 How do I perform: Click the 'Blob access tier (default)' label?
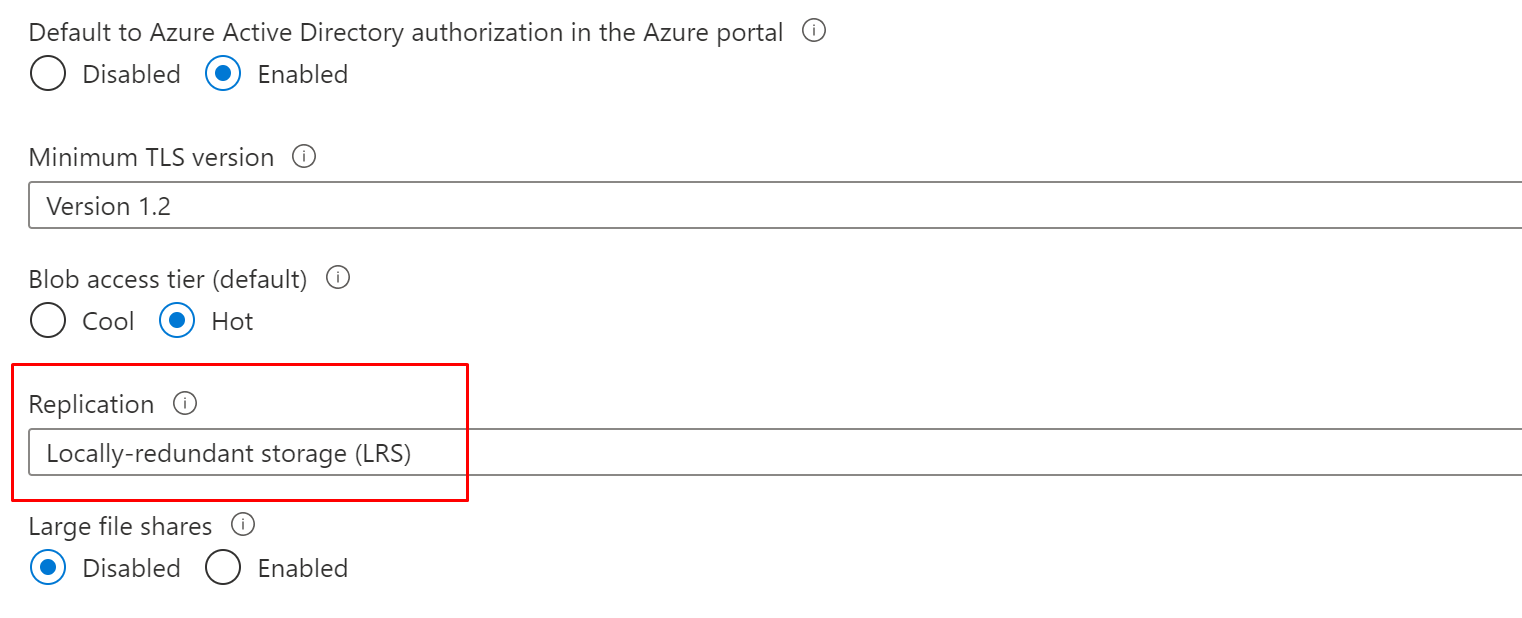point(168,279)
